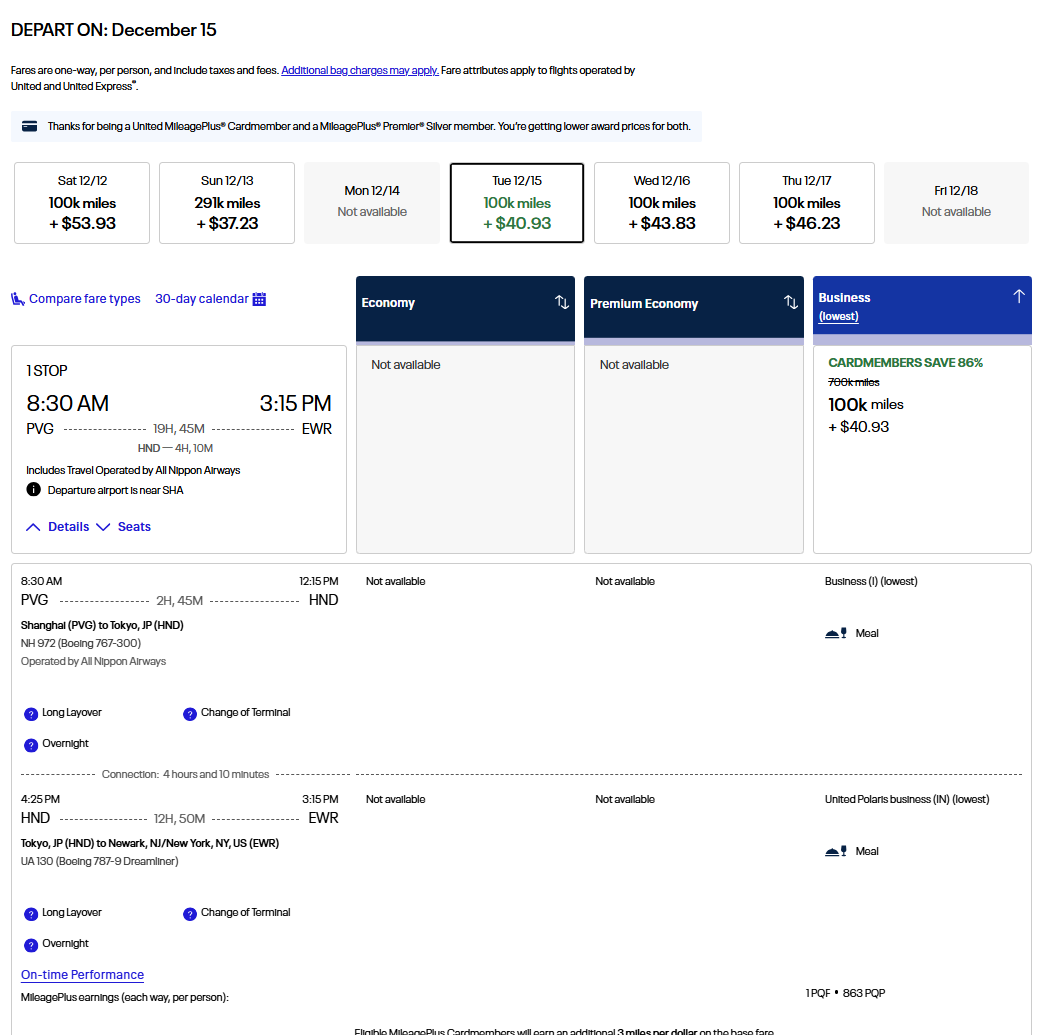
Task: Click Overnight help icon under HND-EWR segment
Action: coord(31,945)
